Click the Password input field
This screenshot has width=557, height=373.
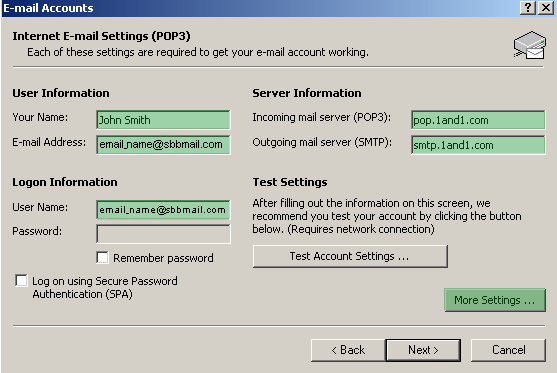click(163, 234)
